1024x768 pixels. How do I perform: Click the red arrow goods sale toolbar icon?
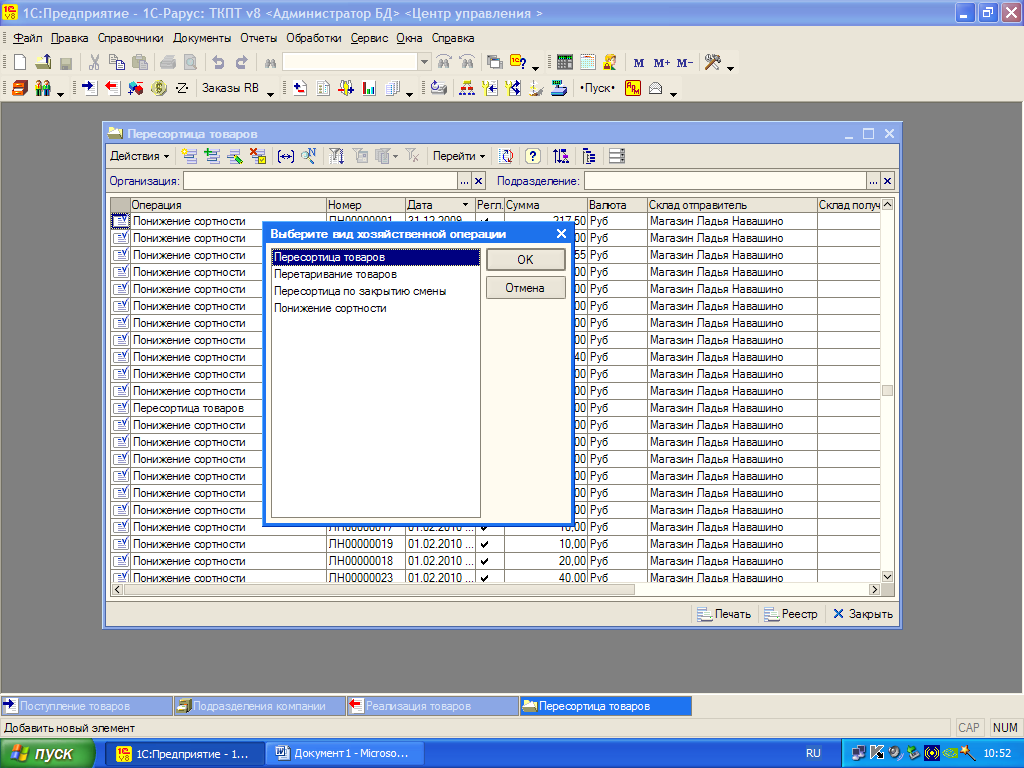click(112, 88)
